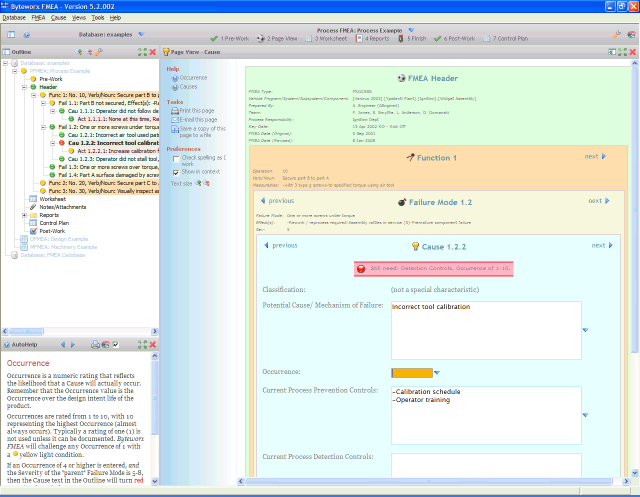Click the Outline horizontal scrollbar thumb

26,331
